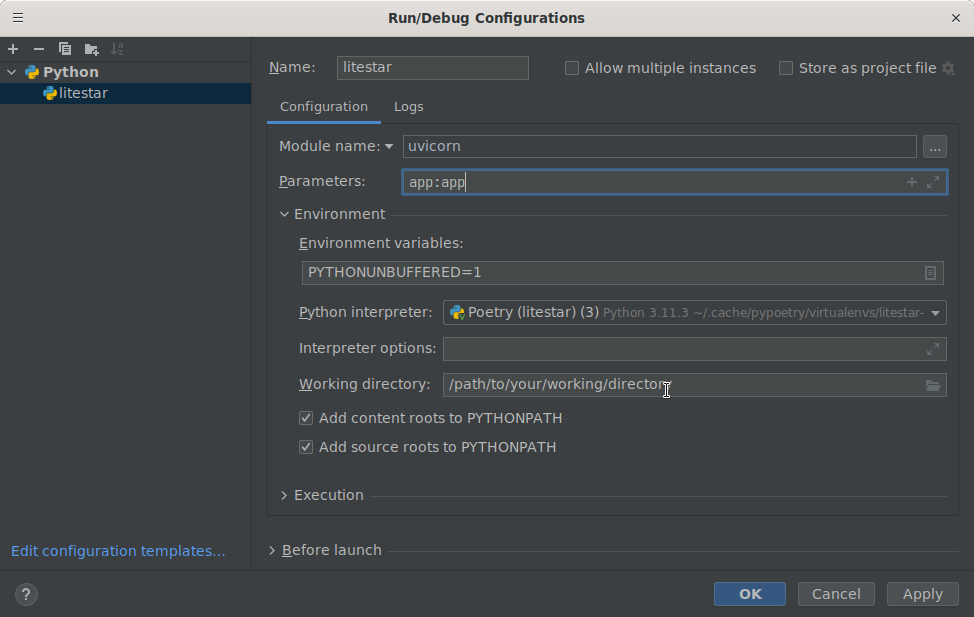Image resolution: width=974 pixels, height=617 pixels.
Task: Expand the Parameters field editor
Action: [935, 182]
